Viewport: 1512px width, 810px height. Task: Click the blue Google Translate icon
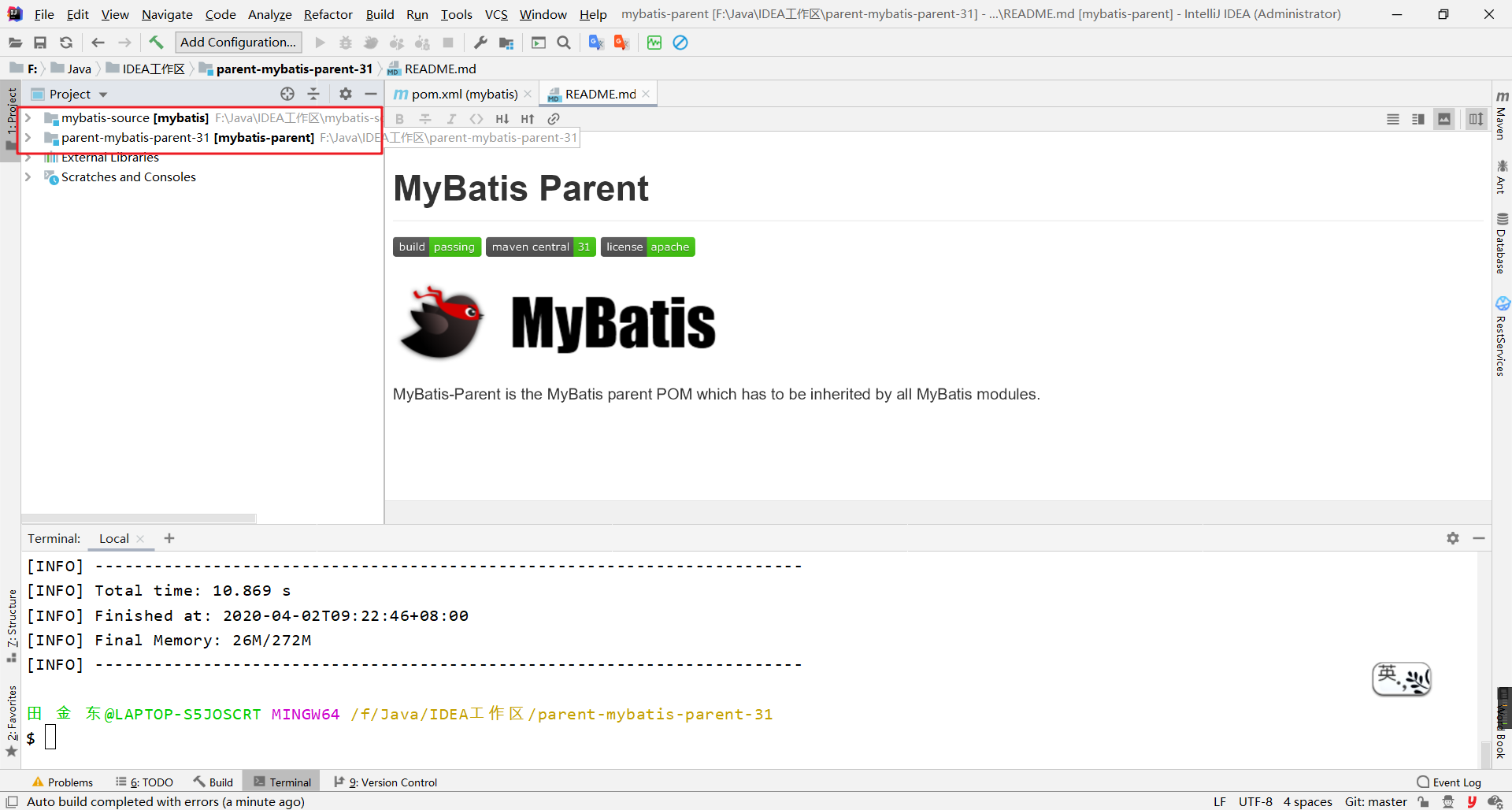(596, 43)
